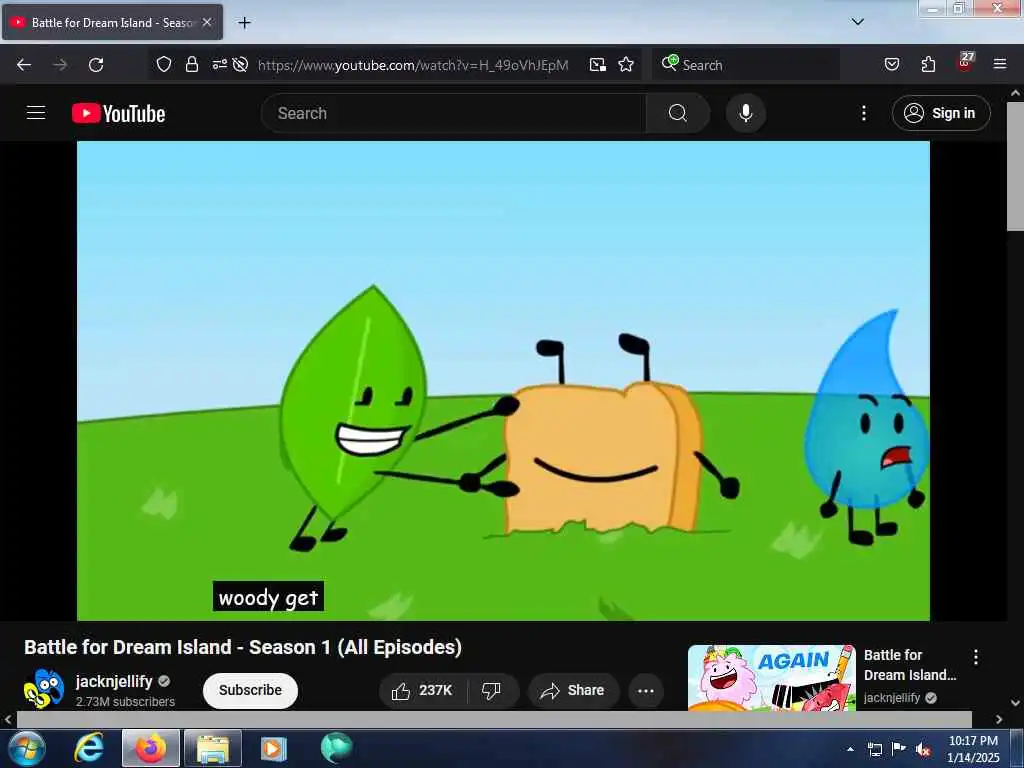Click the 2.73M subscribers text

pyautogui.click(x=125, y=701)
